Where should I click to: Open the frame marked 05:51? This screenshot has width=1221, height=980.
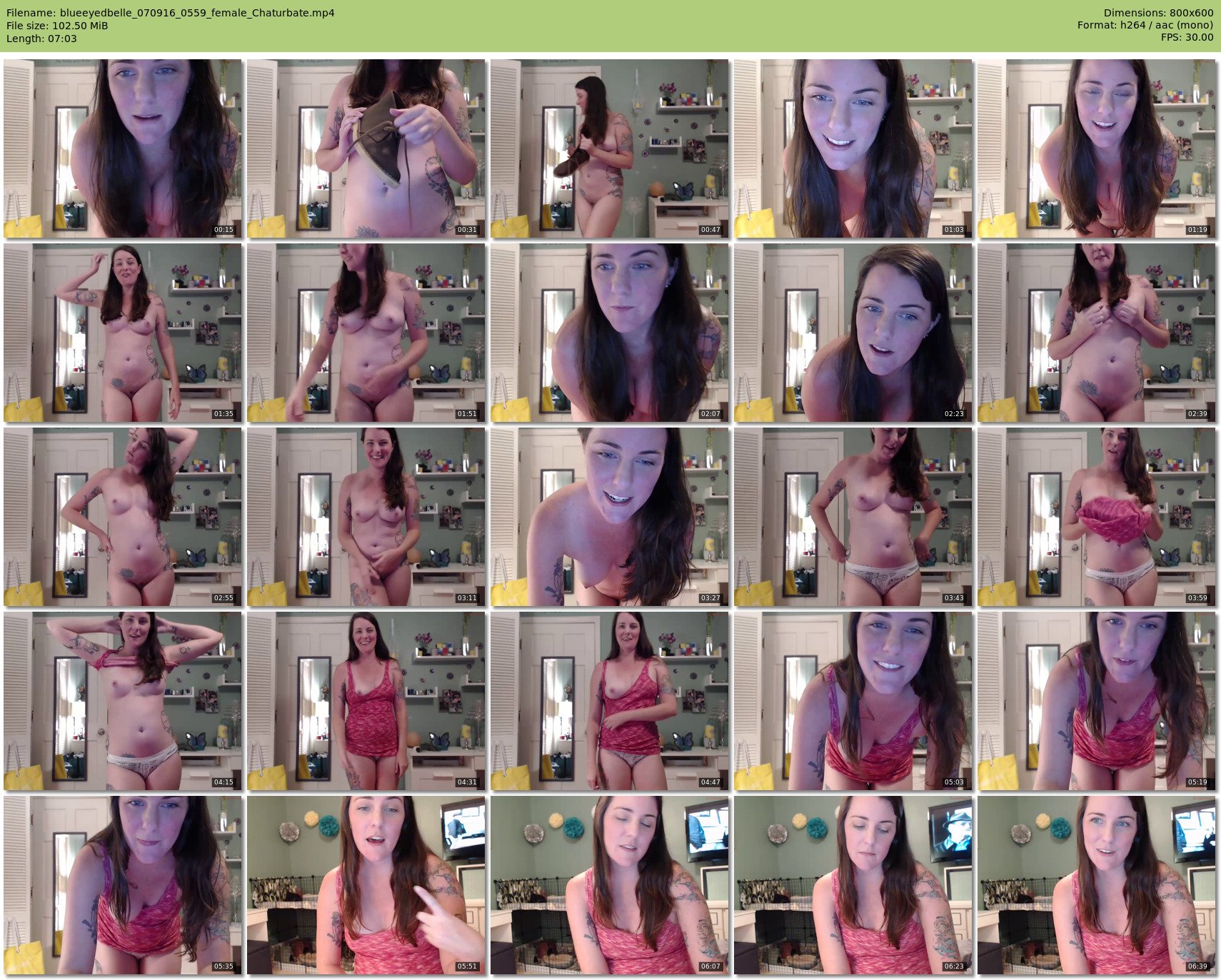coord(366,885)
